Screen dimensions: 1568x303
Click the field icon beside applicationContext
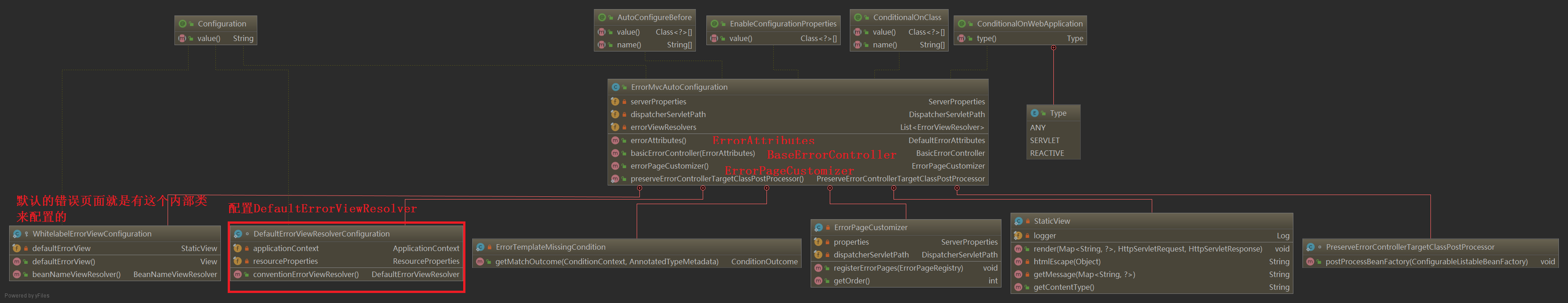point(237,249)
